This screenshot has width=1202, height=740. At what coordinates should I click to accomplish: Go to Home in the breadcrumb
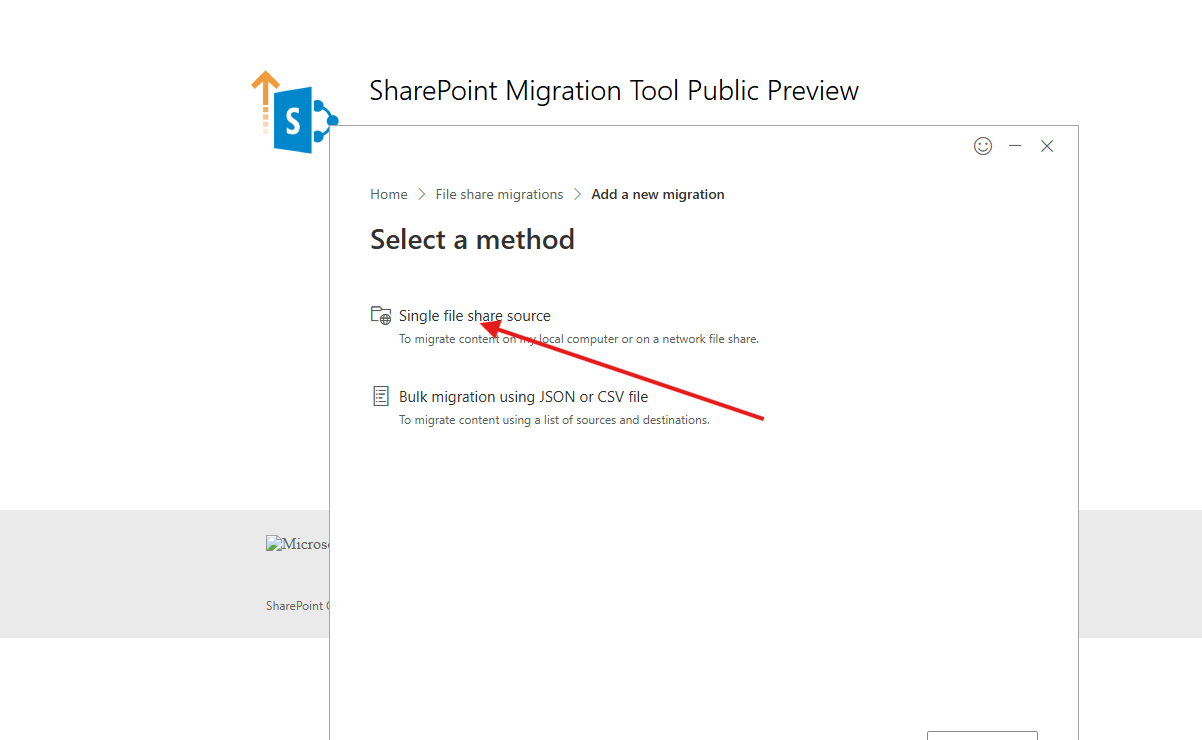(x=389, y=195)
